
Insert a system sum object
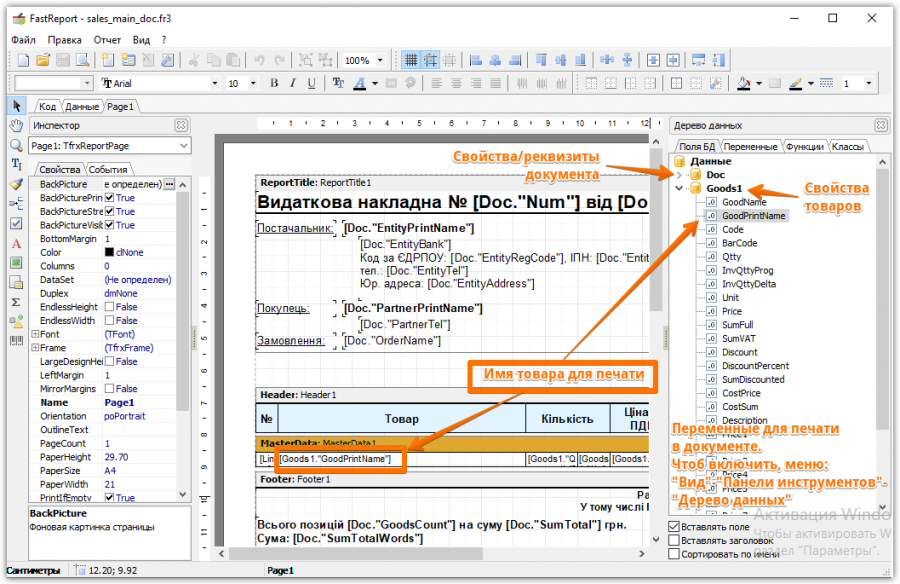tap(16, 302)
